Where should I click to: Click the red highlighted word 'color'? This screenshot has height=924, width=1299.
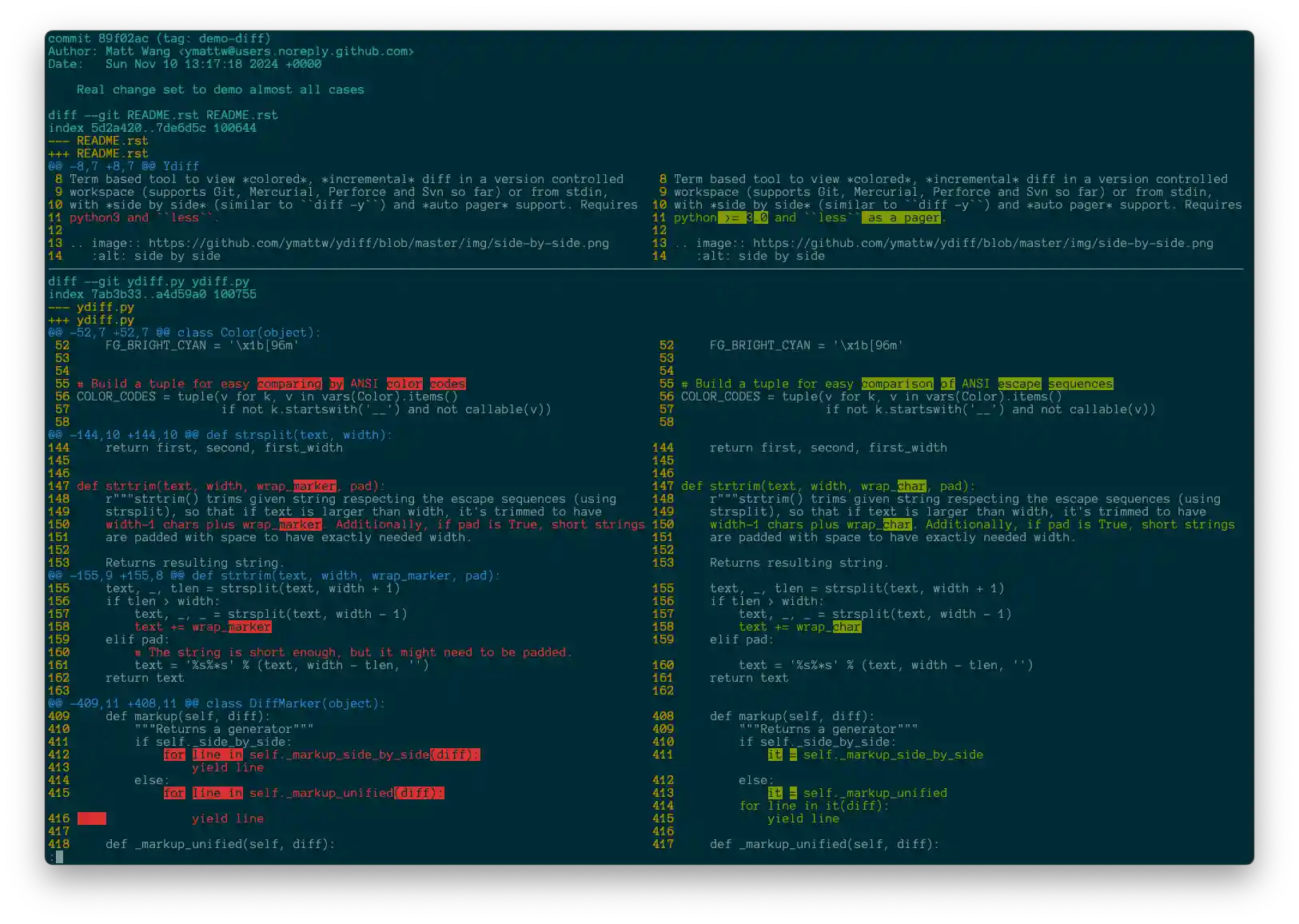[x=404, y=384]
